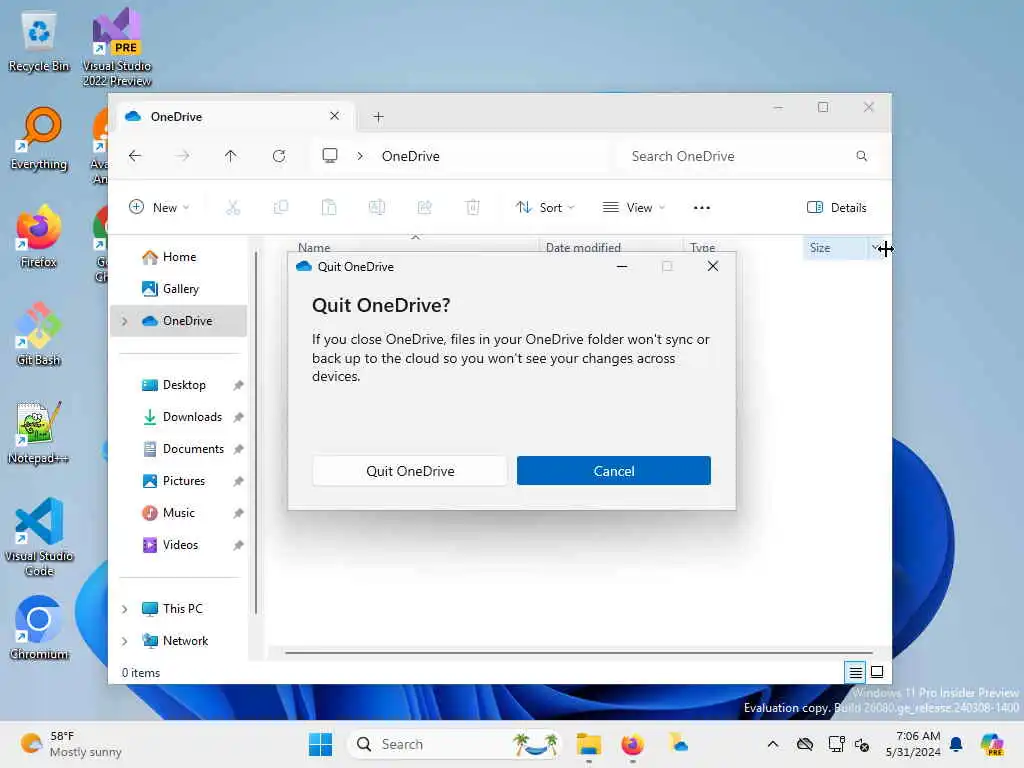
Task: Unpin Desktop using its pin icon
Action: point(238,385)
